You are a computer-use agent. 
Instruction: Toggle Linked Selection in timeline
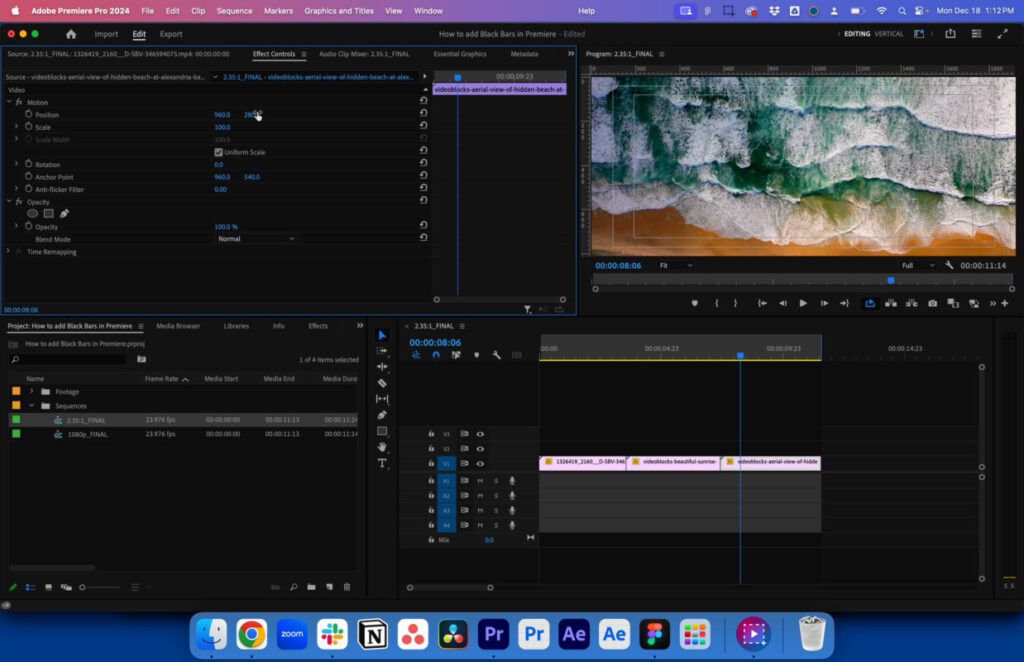coord(456,355)
